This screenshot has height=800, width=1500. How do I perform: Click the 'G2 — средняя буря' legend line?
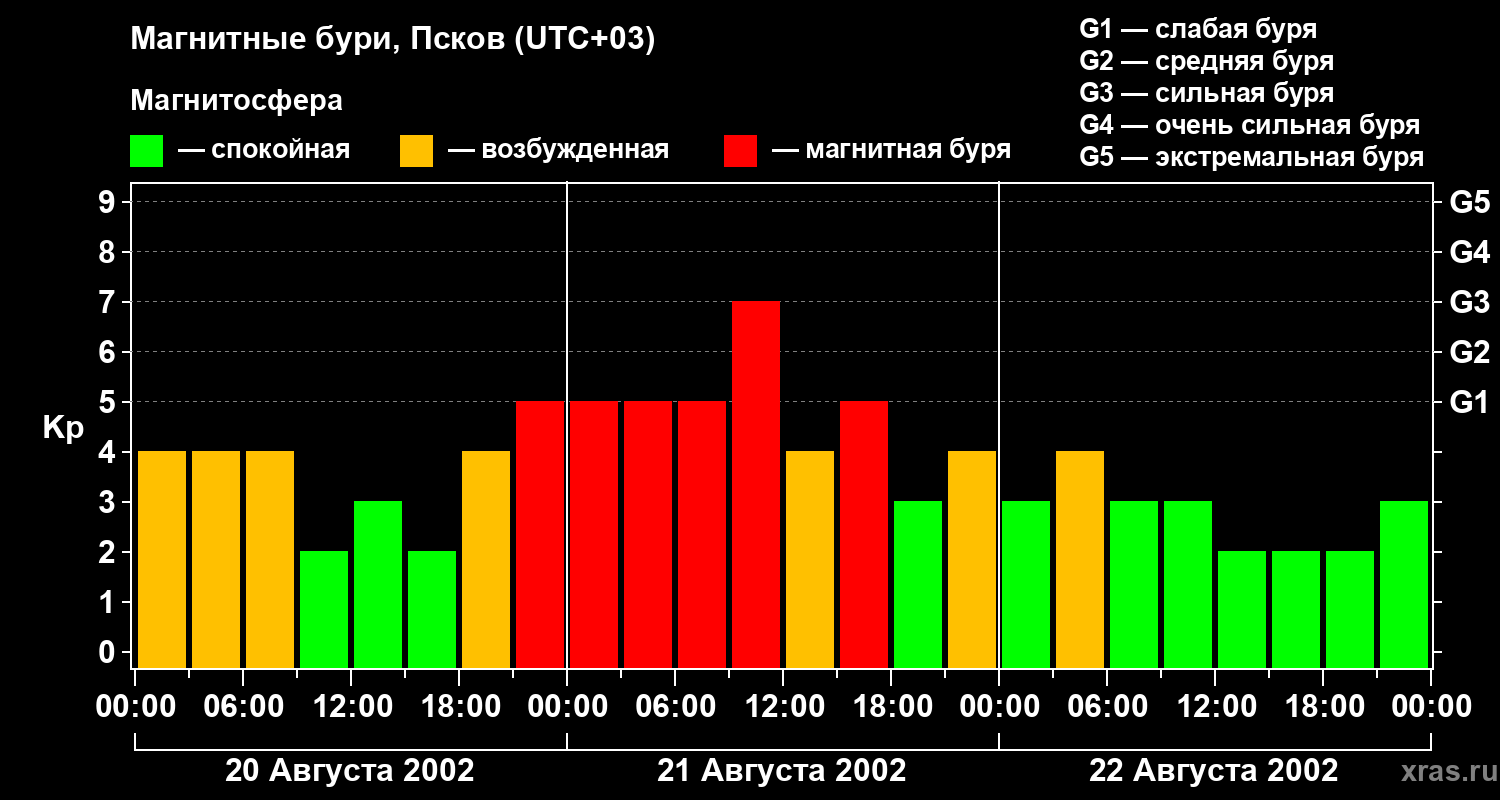click(1206, 61)
